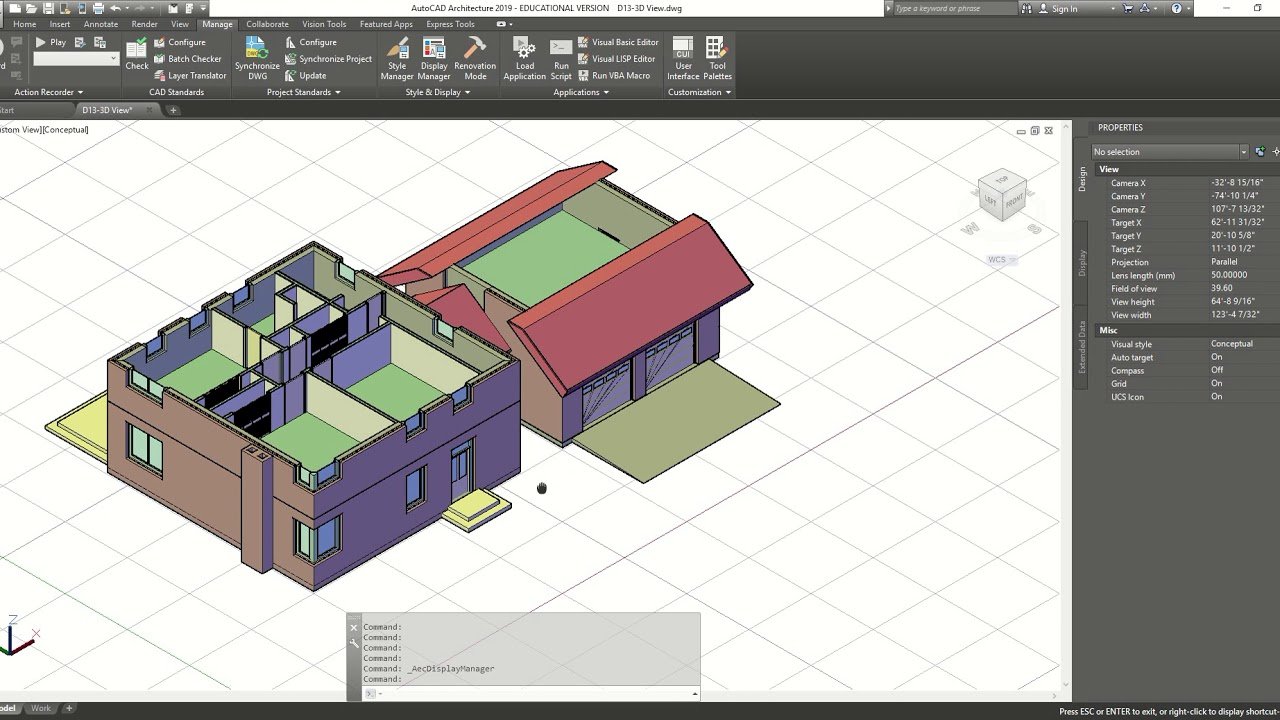Image resolution: width=1280 pixels, height=720 pixels.
Task: Click Synchronize DWG
Action: [257, 59]
